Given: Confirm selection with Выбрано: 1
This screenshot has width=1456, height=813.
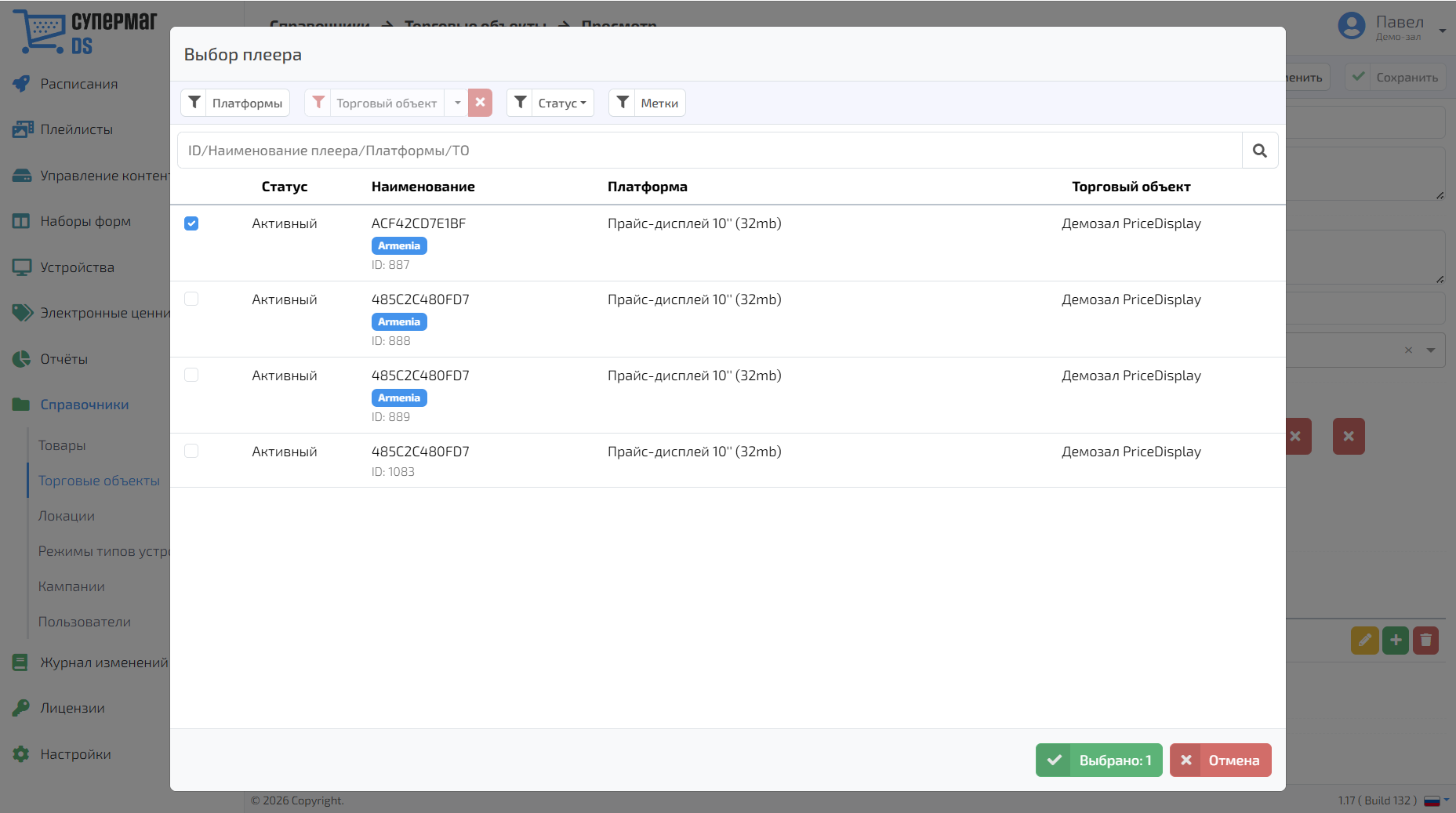Looking at the screenshot, I should 1098,760.
